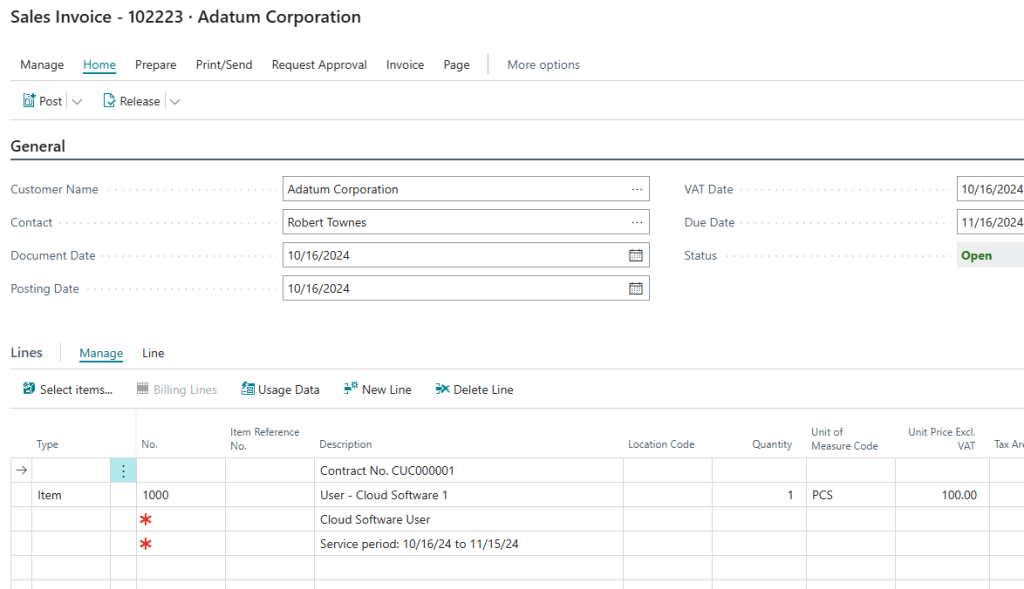Click Delete Line in Lines toolbar
Screen dimensions: 1024x589
(474, 389)
